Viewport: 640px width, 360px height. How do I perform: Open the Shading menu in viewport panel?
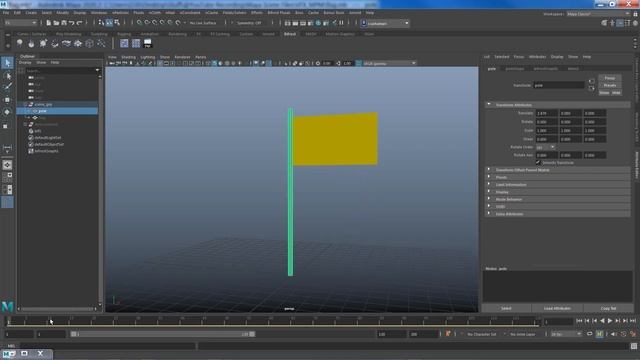click(x=128, y=57)
